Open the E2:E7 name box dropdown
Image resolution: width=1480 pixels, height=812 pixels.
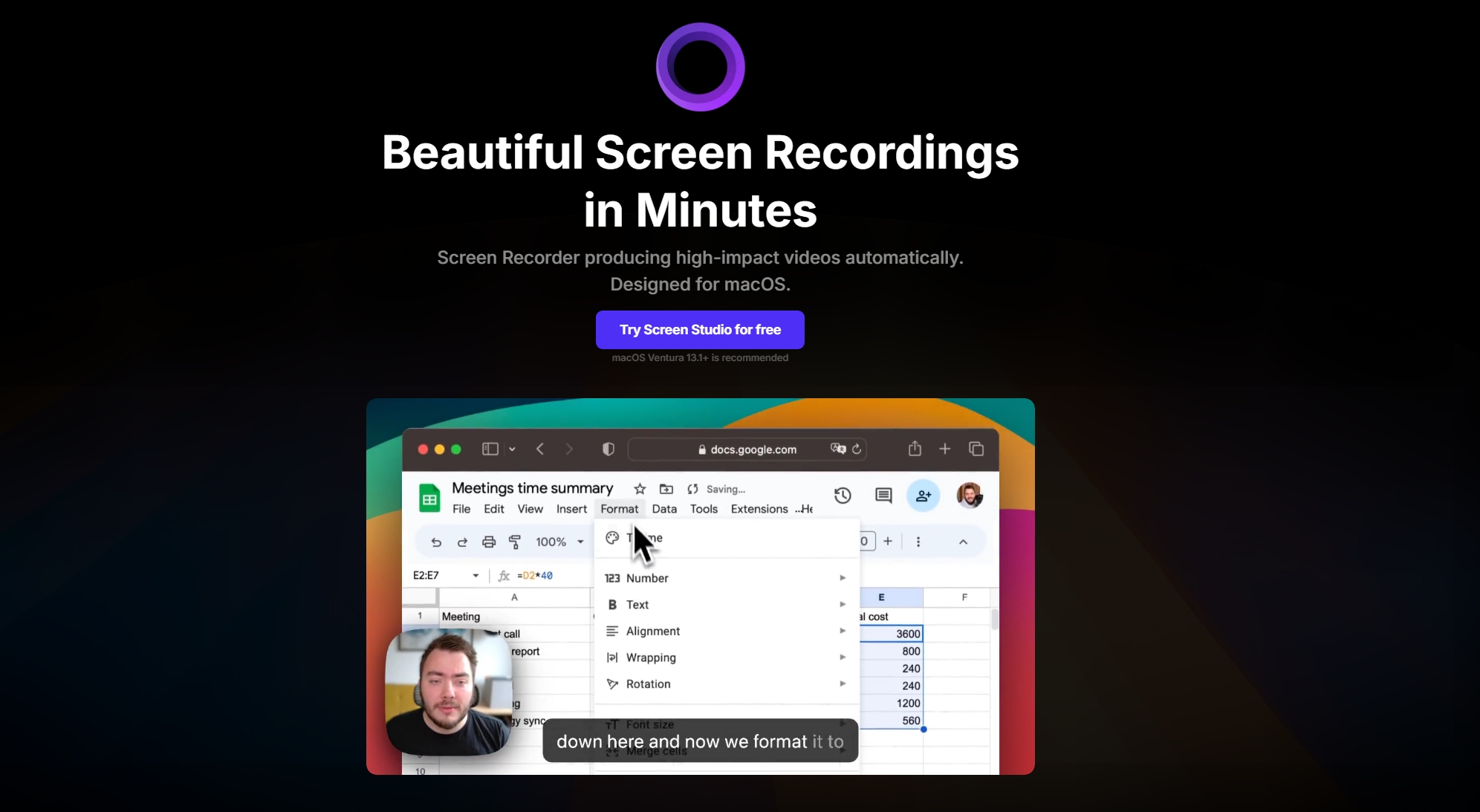(476, 576)
